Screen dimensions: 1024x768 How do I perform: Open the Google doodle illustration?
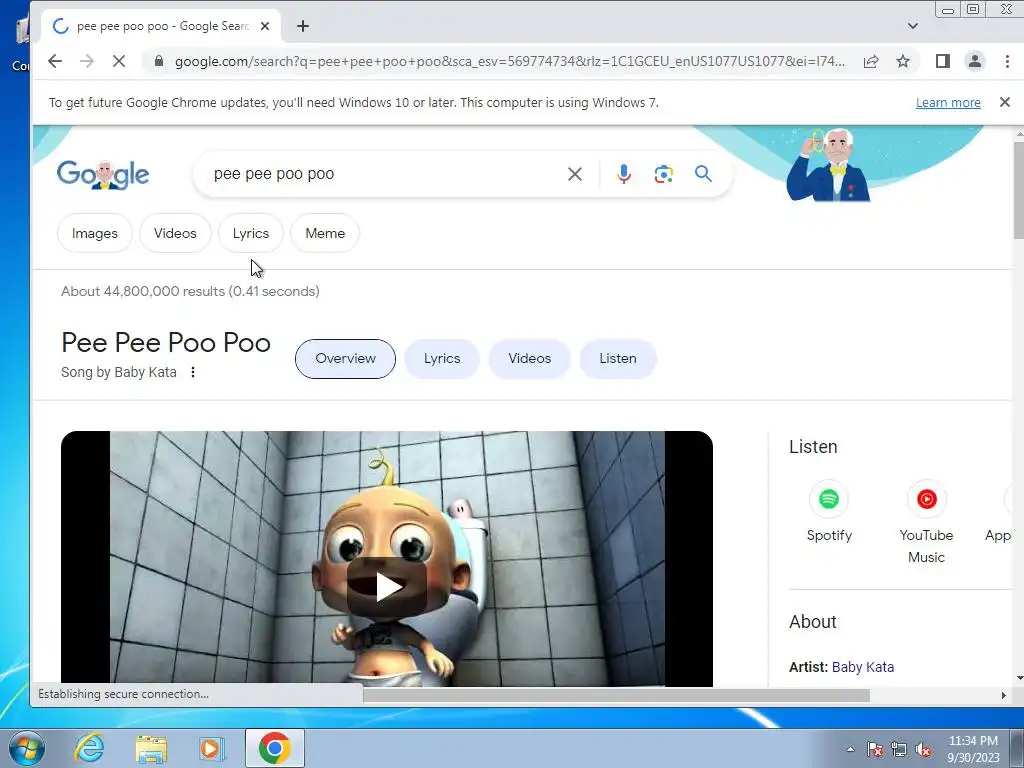[828, 165]
